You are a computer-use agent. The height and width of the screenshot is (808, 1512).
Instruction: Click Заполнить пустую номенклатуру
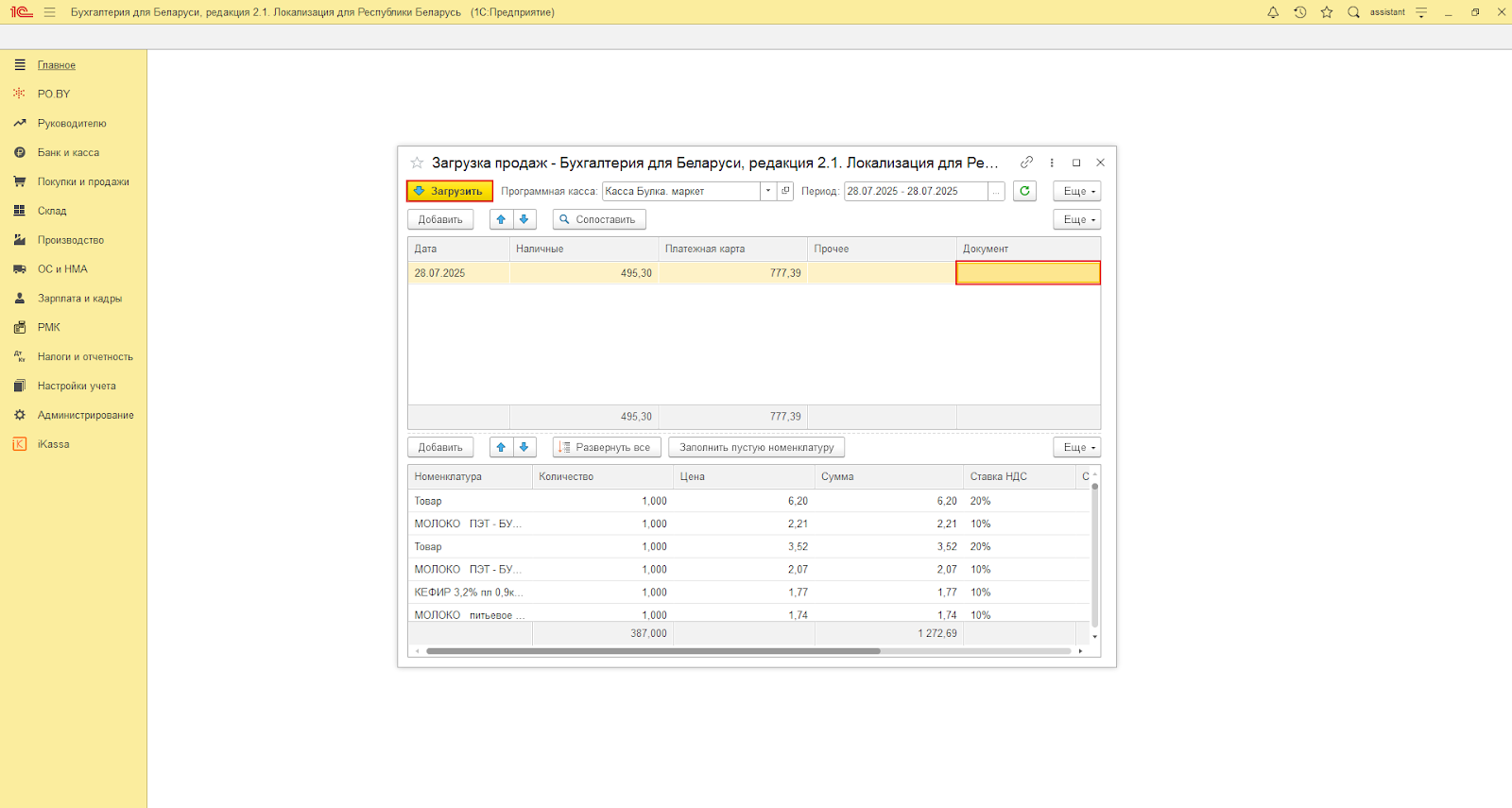pos(757,447)
